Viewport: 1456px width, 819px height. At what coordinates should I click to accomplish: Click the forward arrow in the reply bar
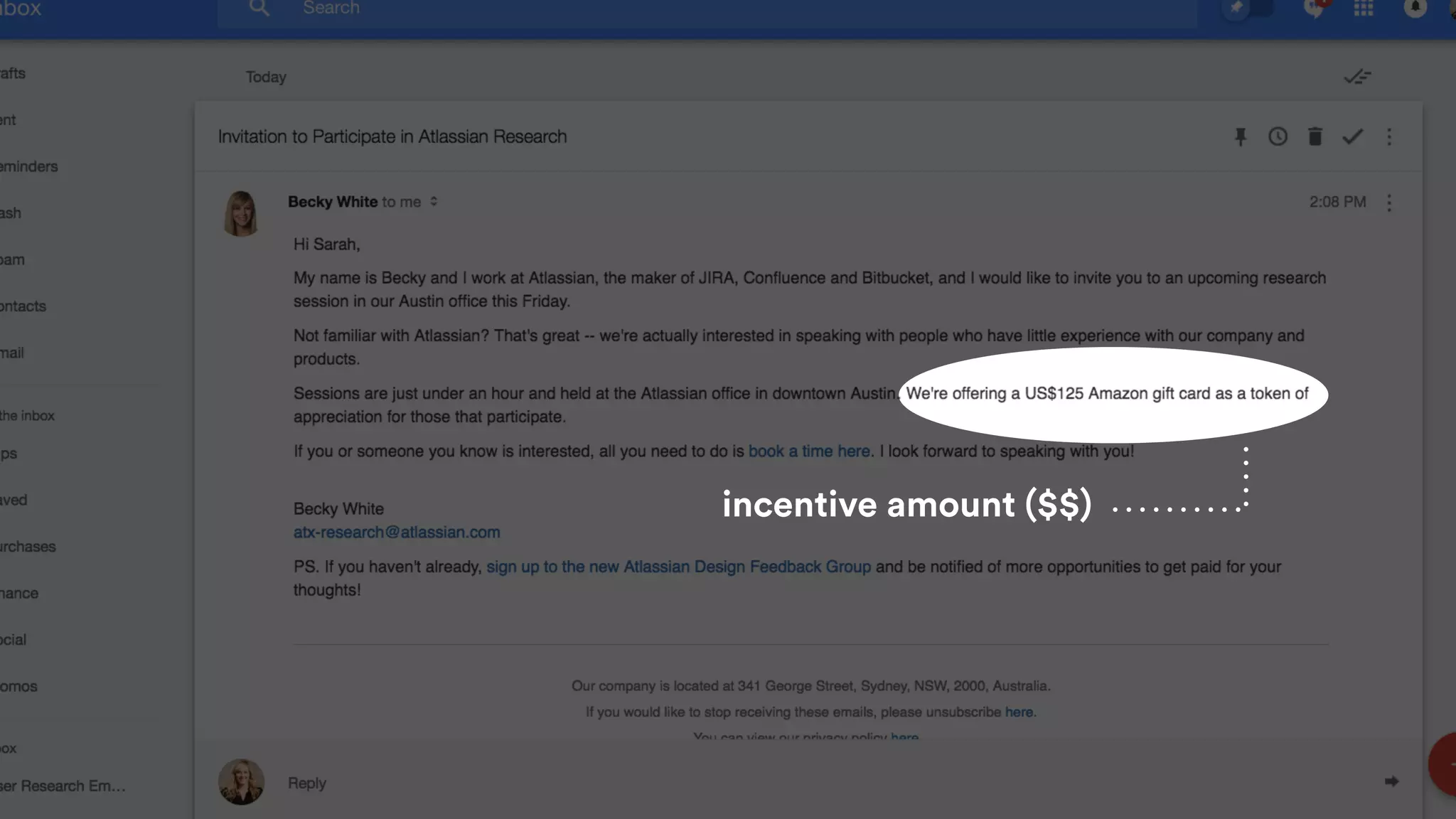coord(1391,782)
